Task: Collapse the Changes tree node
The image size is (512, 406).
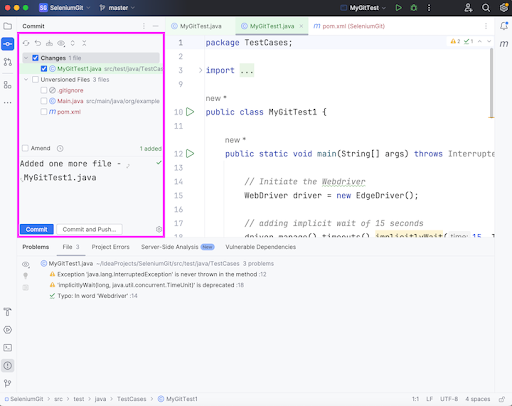Action: pos(26,58)
